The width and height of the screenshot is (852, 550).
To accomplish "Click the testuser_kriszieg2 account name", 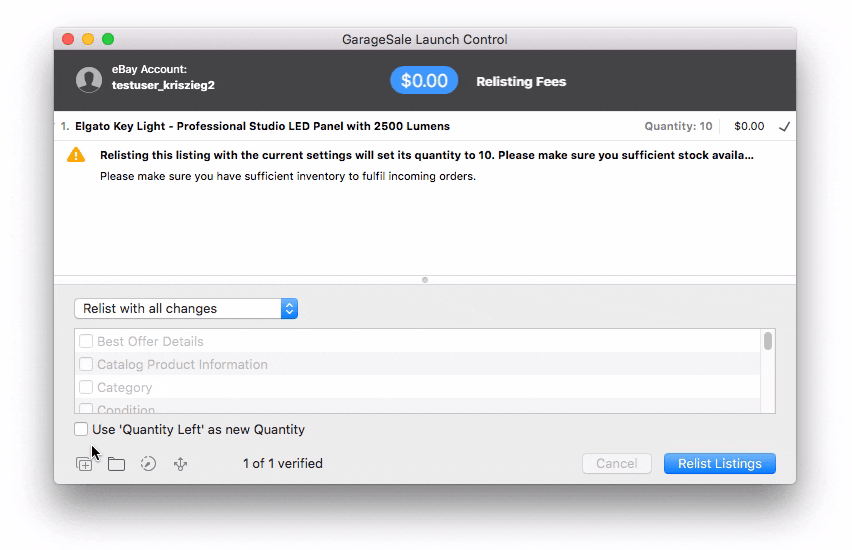I will coord(163,86).
